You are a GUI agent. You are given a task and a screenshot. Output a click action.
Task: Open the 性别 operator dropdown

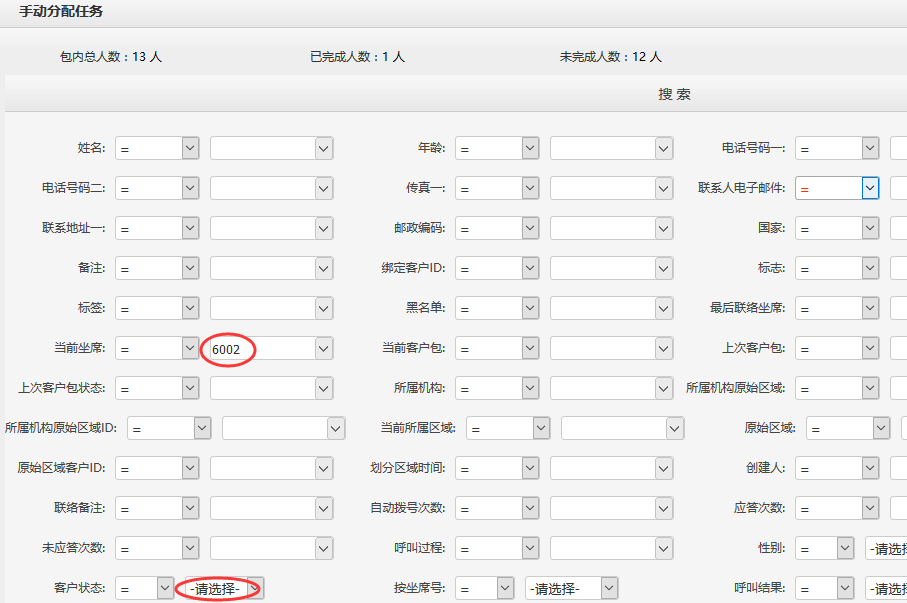(824, 548)
